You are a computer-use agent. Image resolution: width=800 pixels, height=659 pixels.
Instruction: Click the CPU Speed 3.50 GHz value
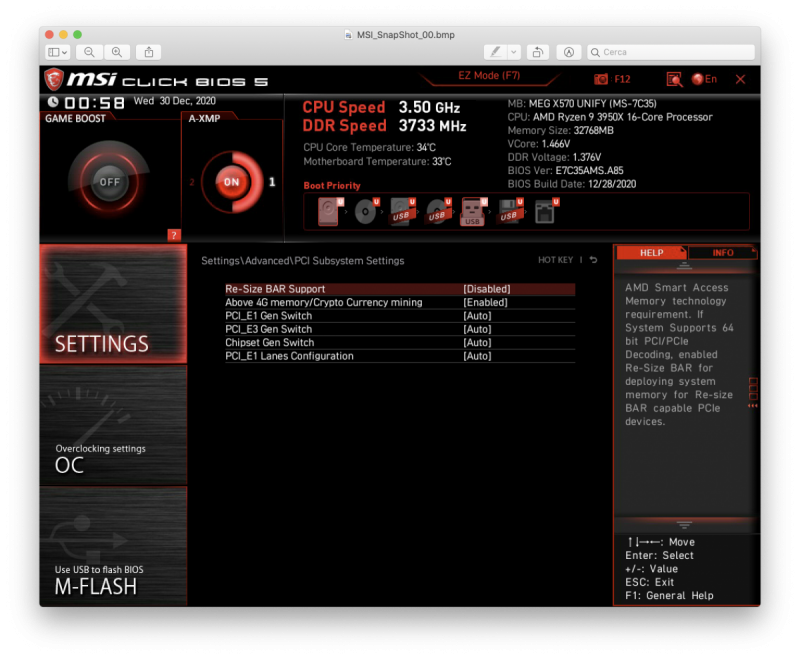pos(429,107)
